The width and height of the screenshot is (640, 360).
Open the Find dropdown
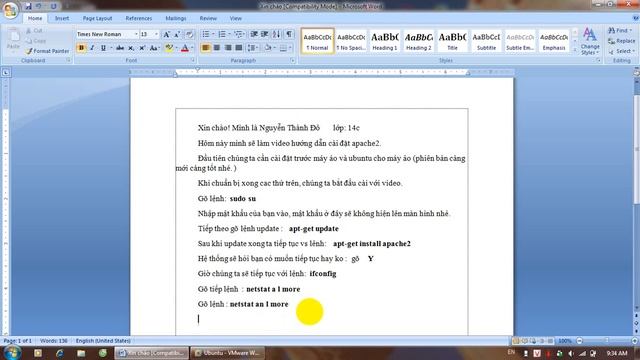tap(631, 31)
